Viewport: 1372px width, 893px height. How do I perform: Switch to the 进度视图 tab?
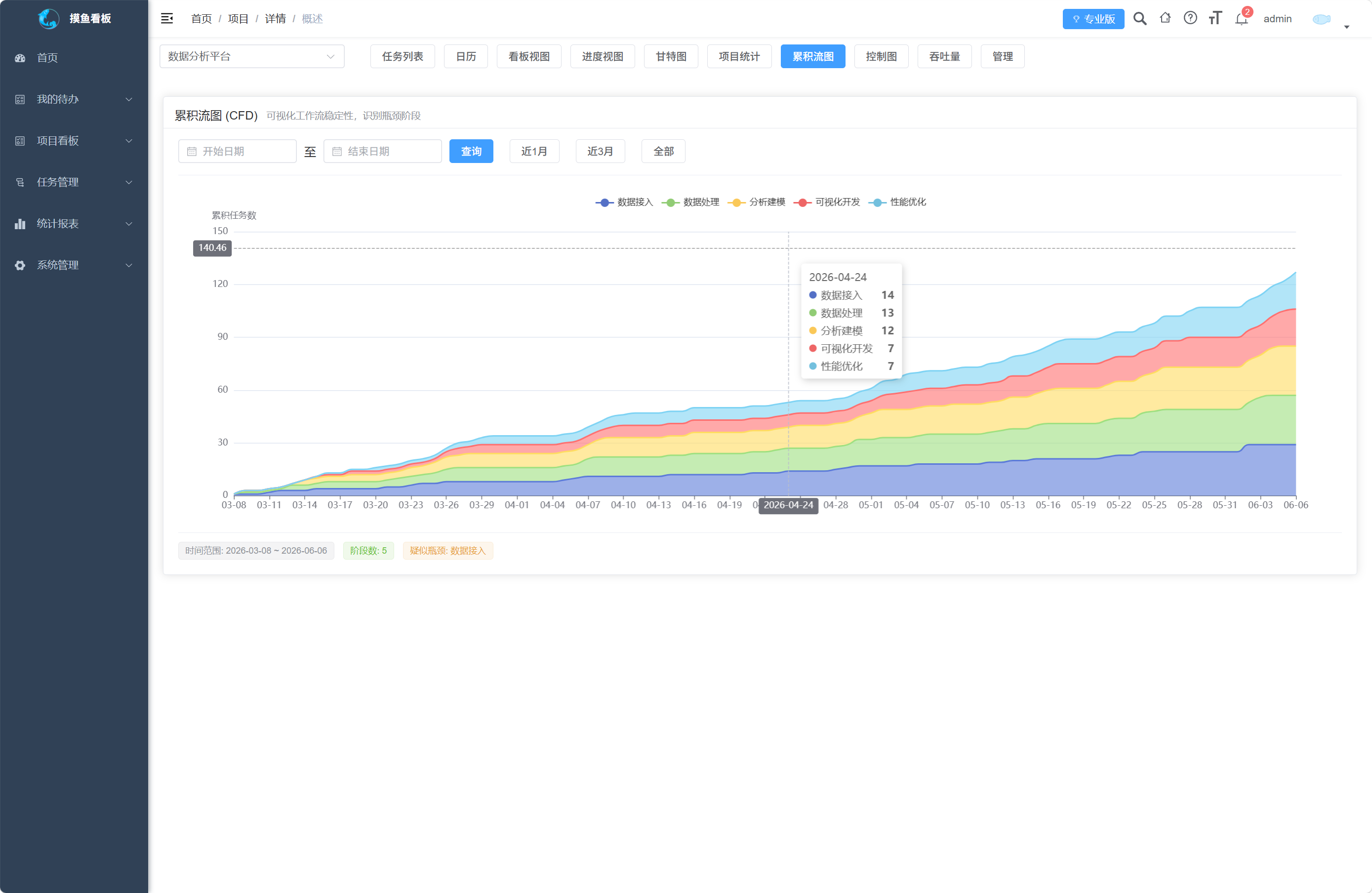click(603, 56)
